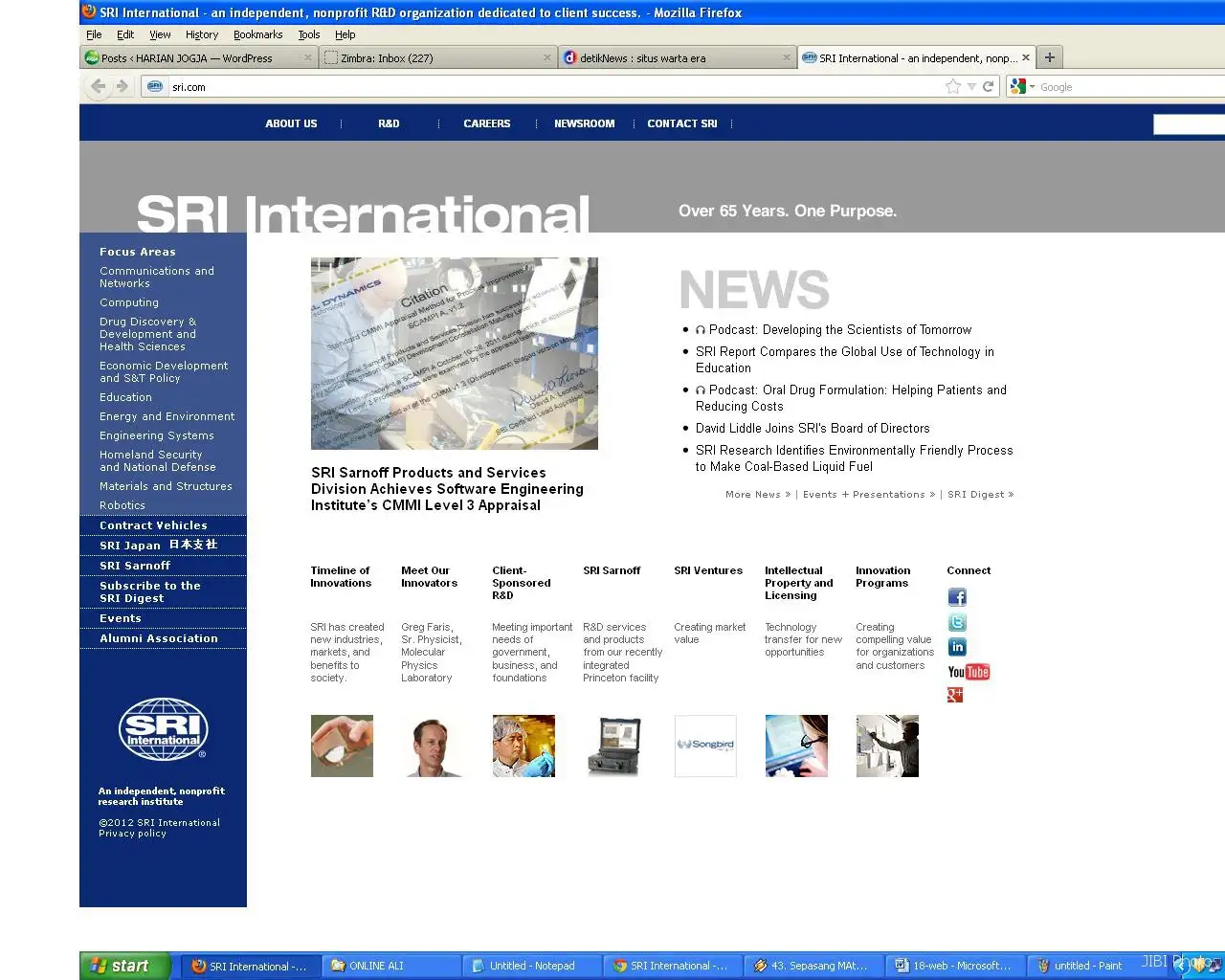The image size is (1225, 980).
Task: Bookmark this page with the star icon
Action: coord(953,86)
